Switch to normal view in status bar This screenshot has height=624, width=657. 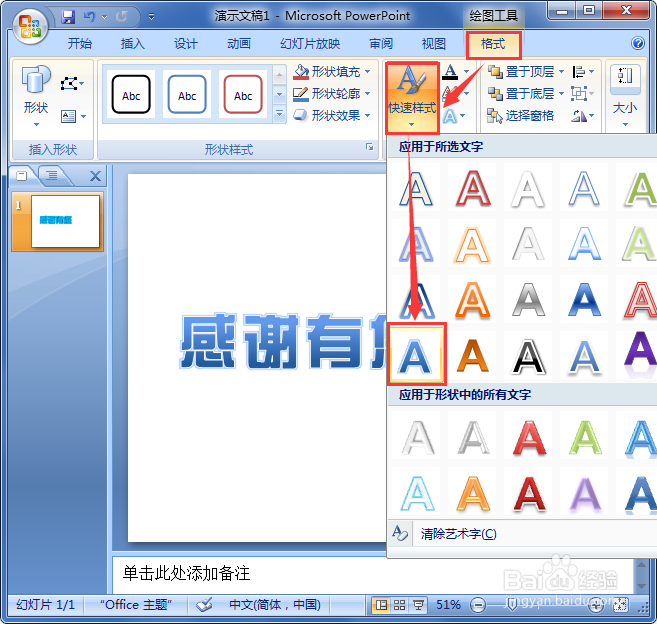point(381,605)
